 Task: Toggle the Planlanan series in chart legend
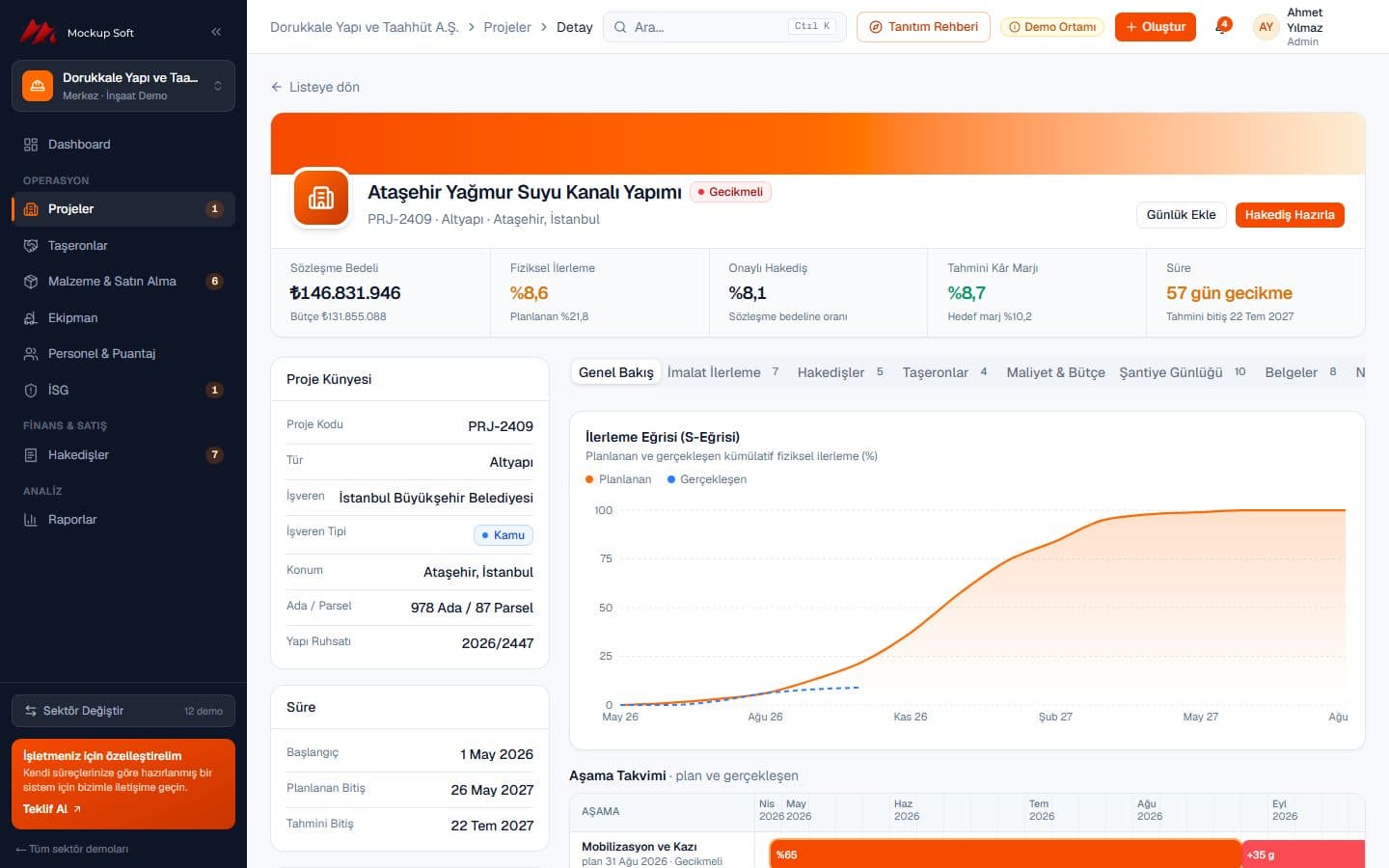point(618,479)
